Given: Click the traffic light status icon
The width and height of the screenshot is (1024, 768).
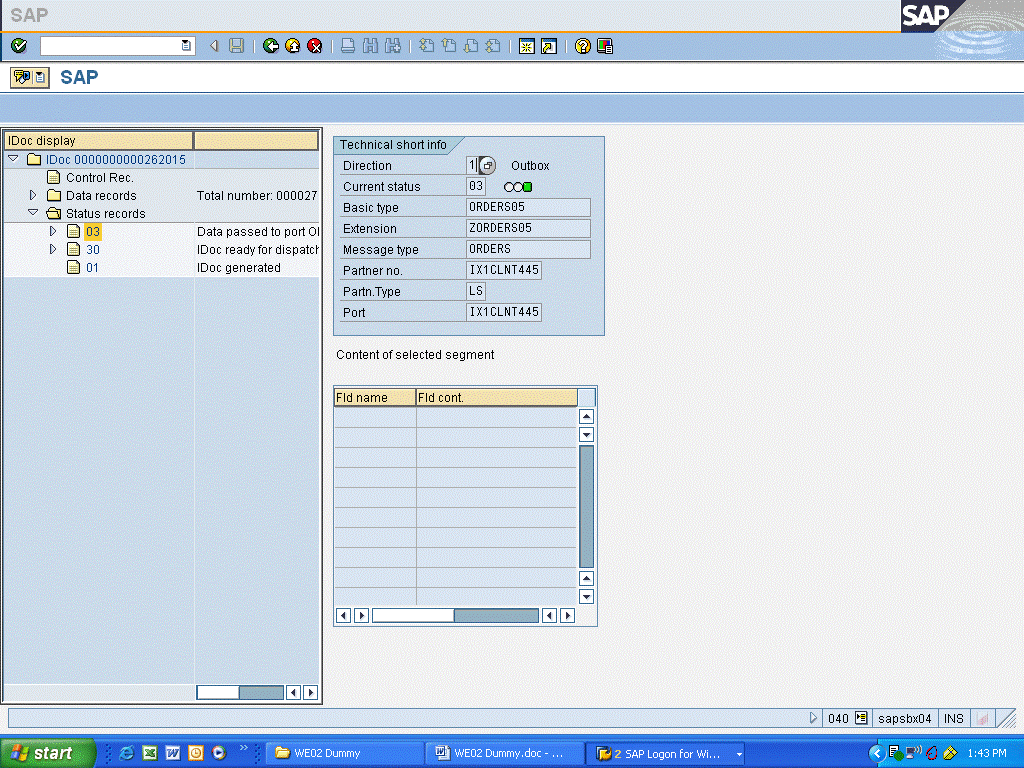Looking at the screenshot, I should 518,187.
